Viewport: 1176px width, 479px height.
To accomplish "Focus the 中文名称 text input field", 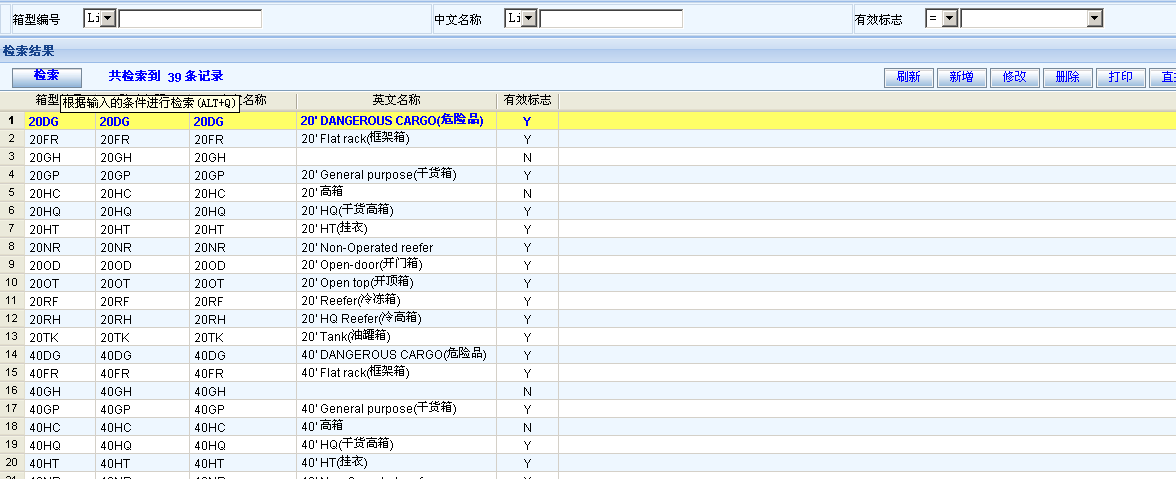I will [611, 19].
